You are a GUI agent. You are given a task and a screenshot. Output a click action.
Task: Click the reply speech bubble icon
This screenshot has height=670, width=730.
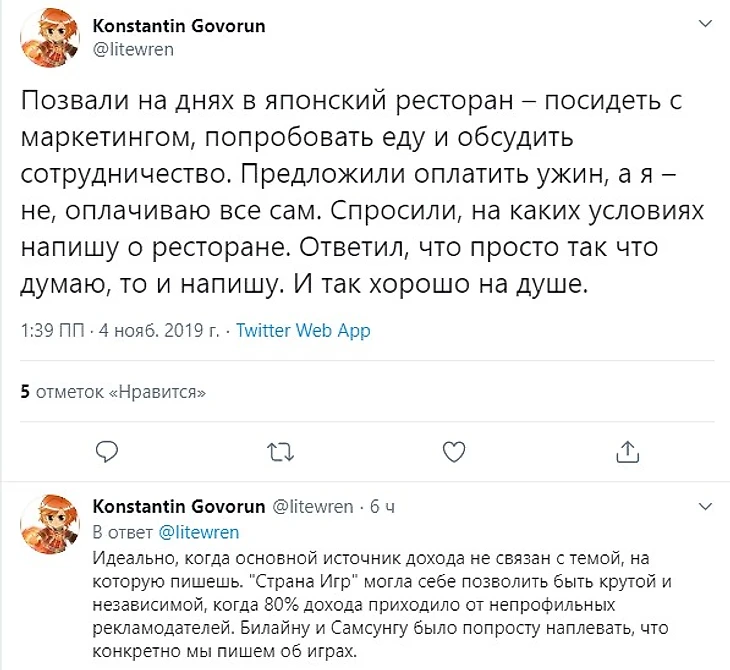(108, 451)
